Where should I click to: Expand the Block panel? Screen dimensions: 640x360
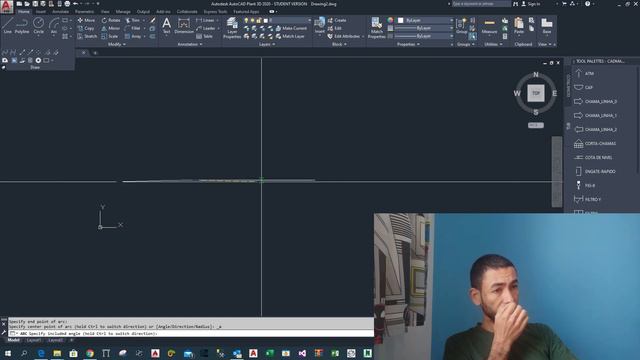pyautogui.click(x=339, y=44)
